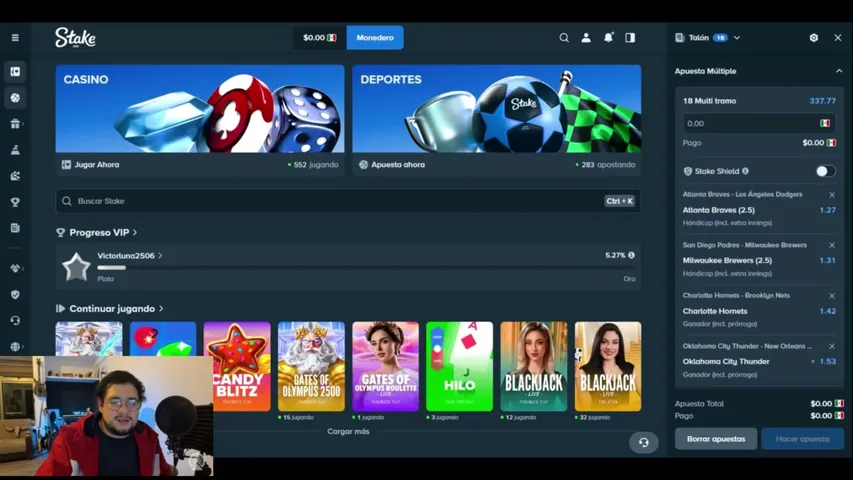Remove Charlotte Hornets - Brooklyn Nets selection
Viewport: 853px width, 480px height.
(832, 296)
